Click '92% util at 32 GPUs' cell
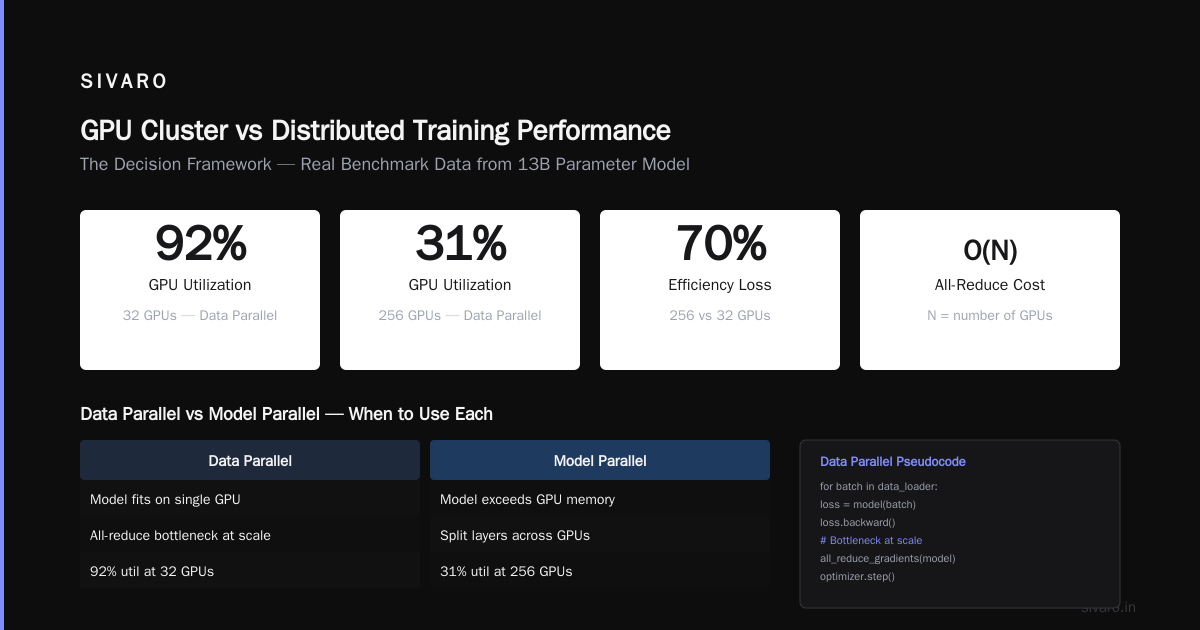This screenshot has height=630, width=1200. pos(250,571)
